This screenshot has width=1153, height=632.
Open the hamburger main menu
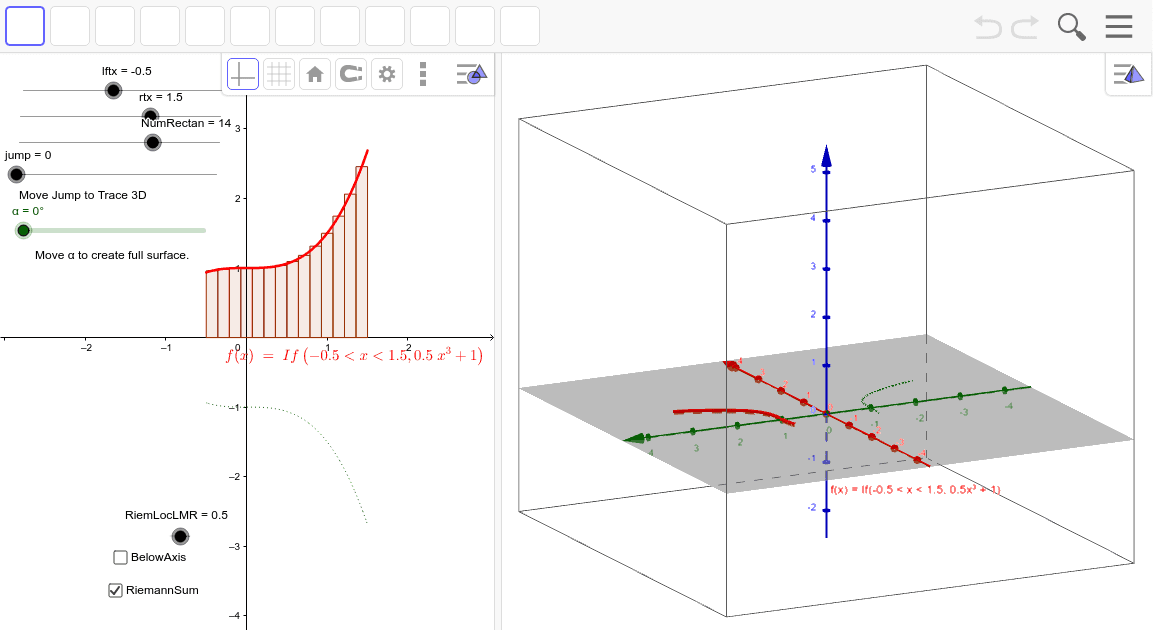pyautogui.click(x=1119, y=26)
